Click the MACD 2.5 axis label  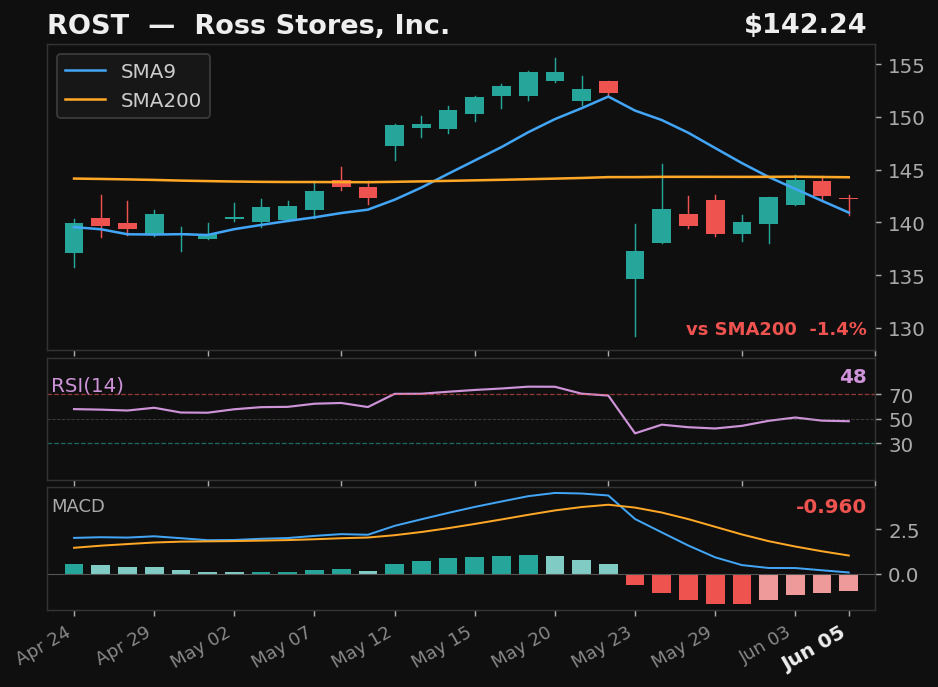[x=903, y=531]
